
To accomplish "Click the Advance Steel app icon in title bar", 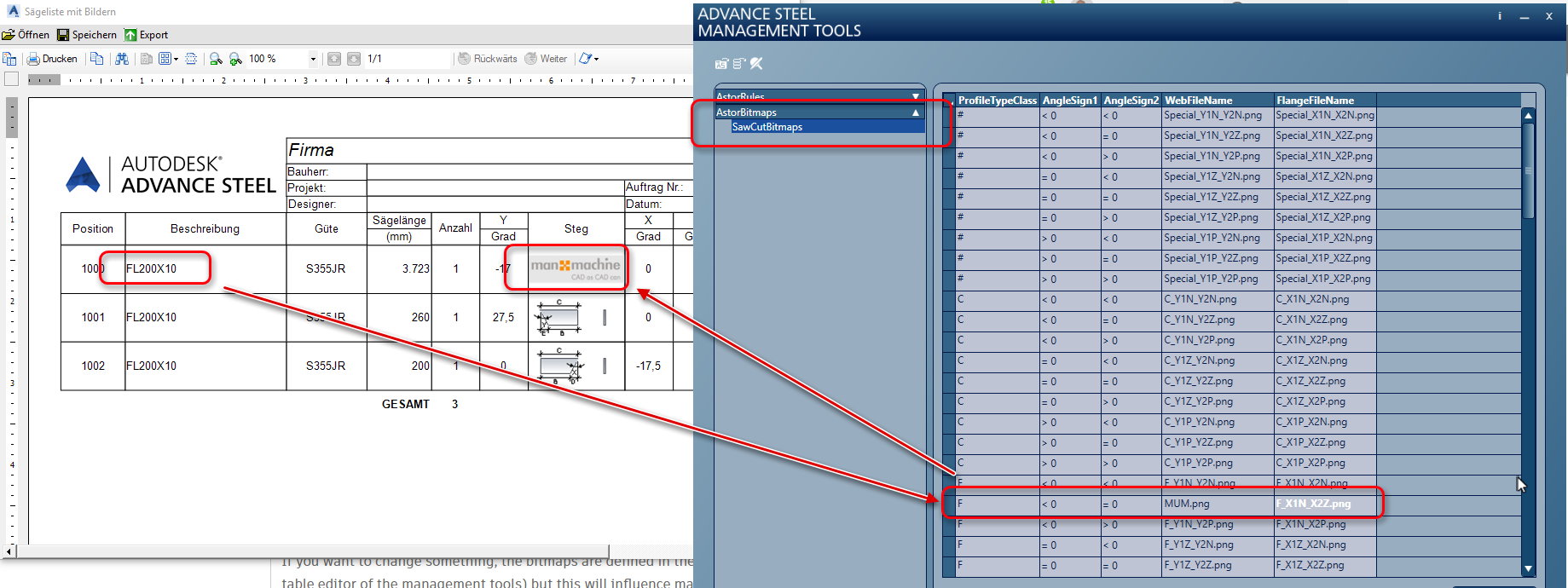I will pos(12,12).
